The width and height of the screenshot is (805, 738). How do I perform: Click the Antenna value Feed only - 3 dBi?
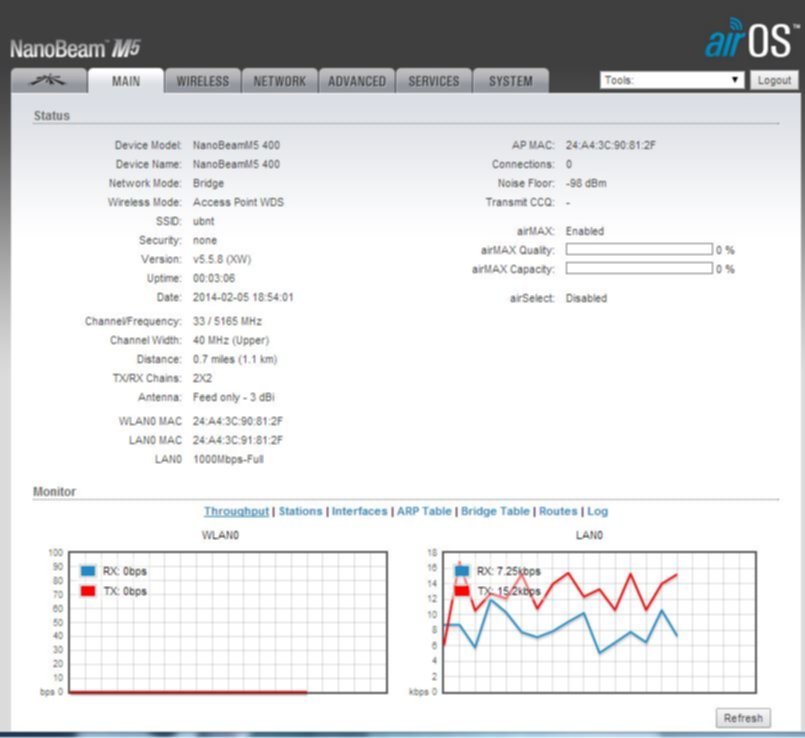[234, 398]
